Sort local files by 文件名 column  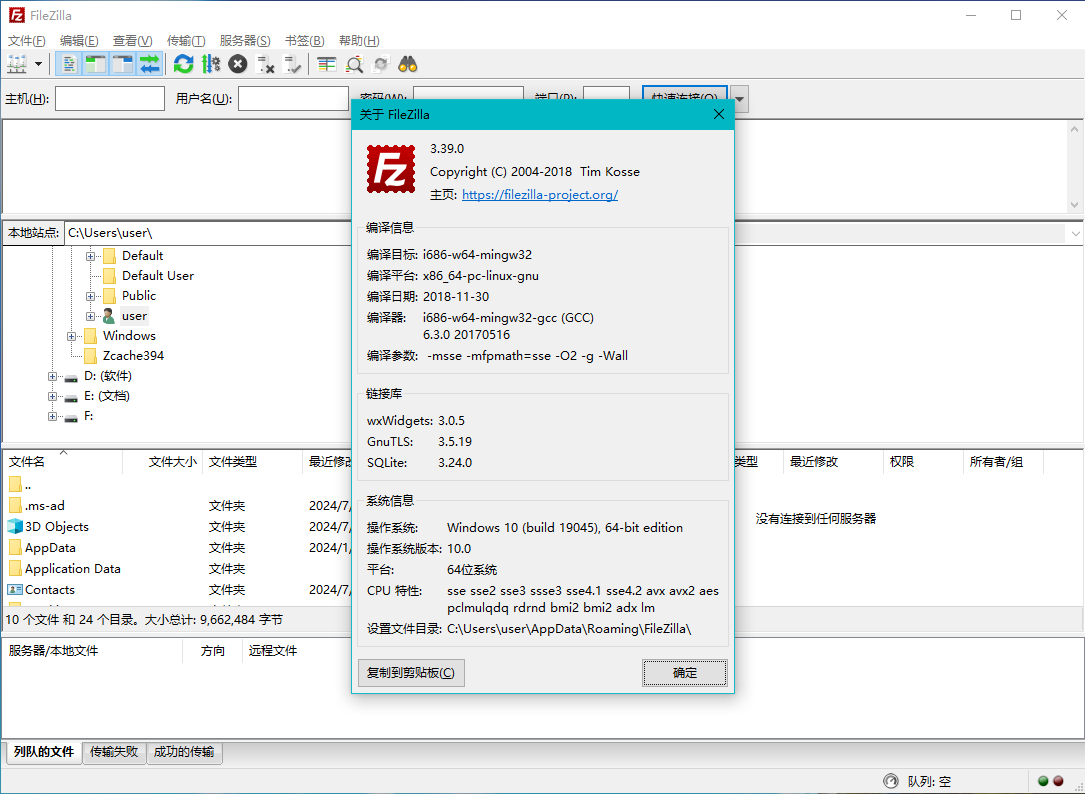tap(63, 462)
